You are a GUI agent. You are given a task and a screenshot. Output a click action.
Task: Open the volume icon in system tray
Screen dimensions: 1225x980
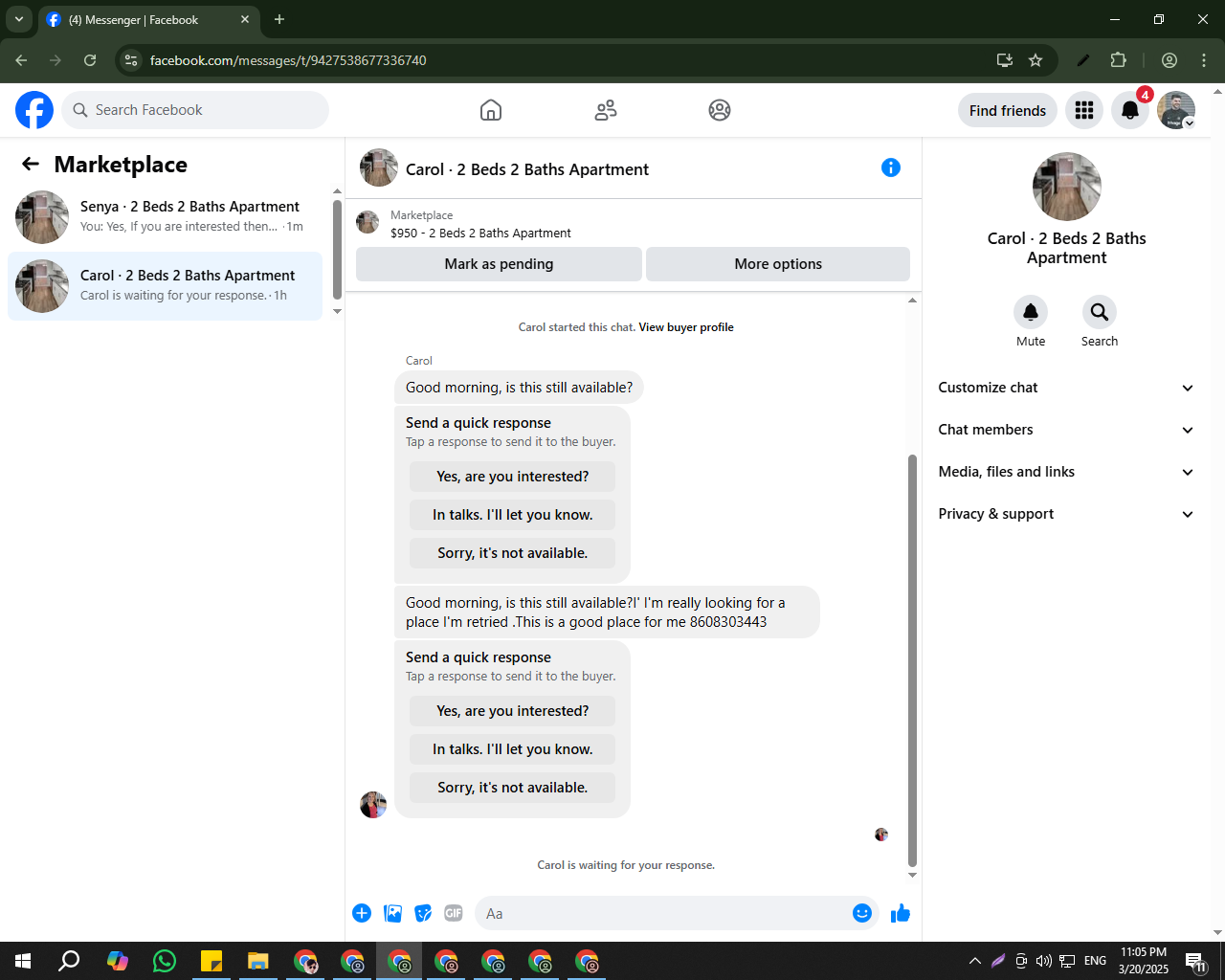1044,961
